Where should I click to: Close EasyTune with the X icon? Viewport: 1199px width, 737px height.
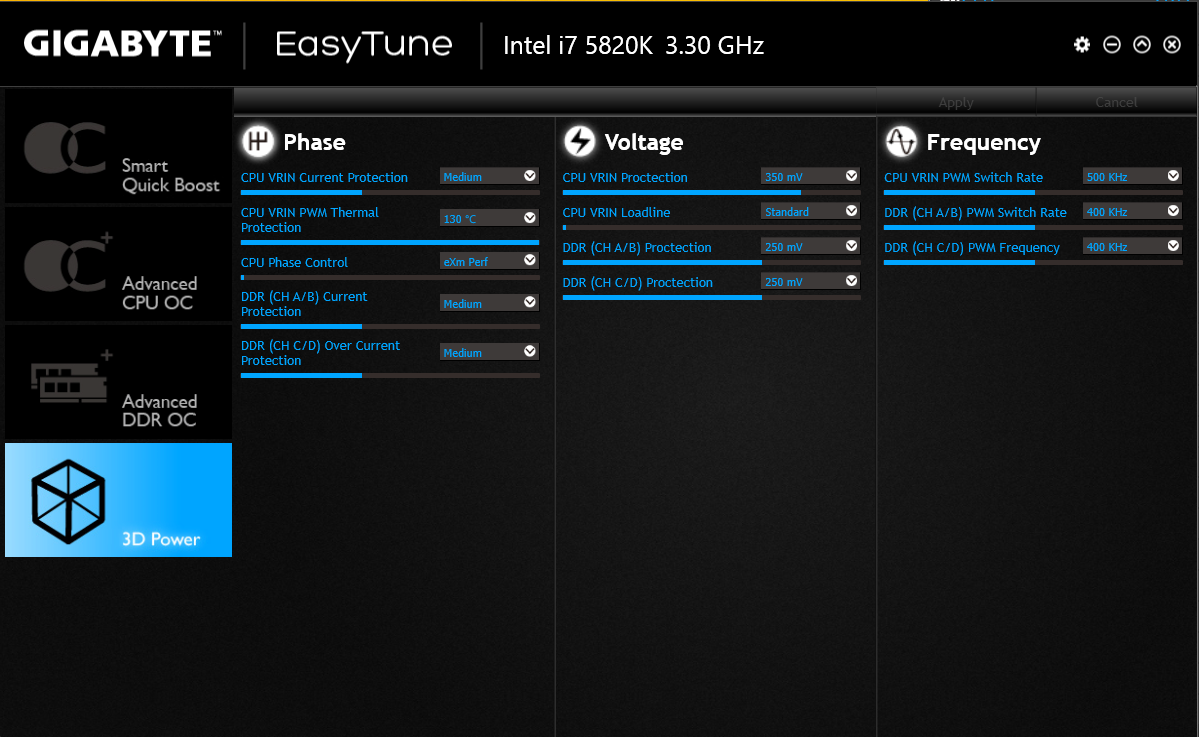1171,44
